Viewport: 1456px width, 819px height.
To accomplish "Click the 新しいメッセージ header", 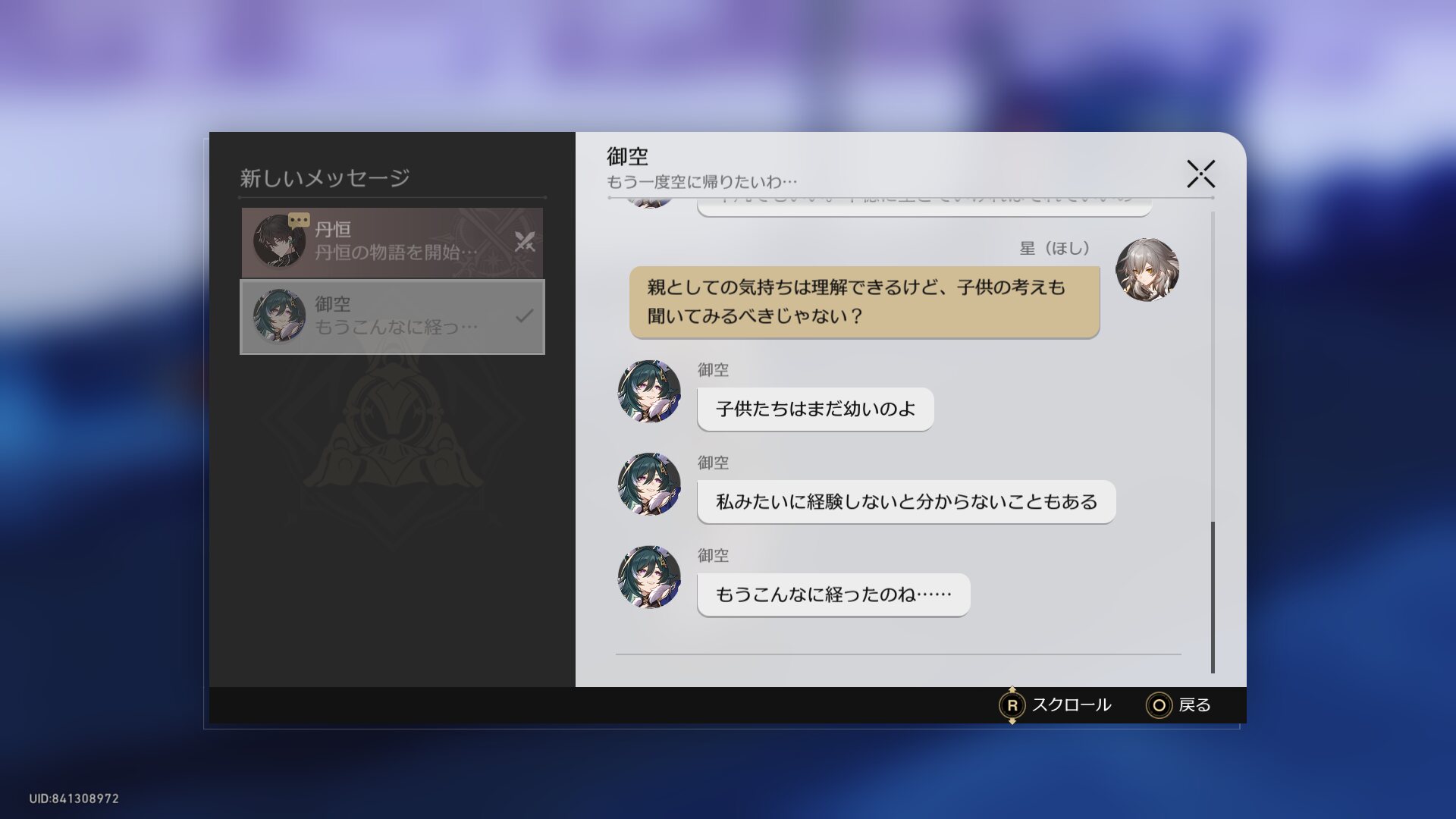I will tap(325, 178).
